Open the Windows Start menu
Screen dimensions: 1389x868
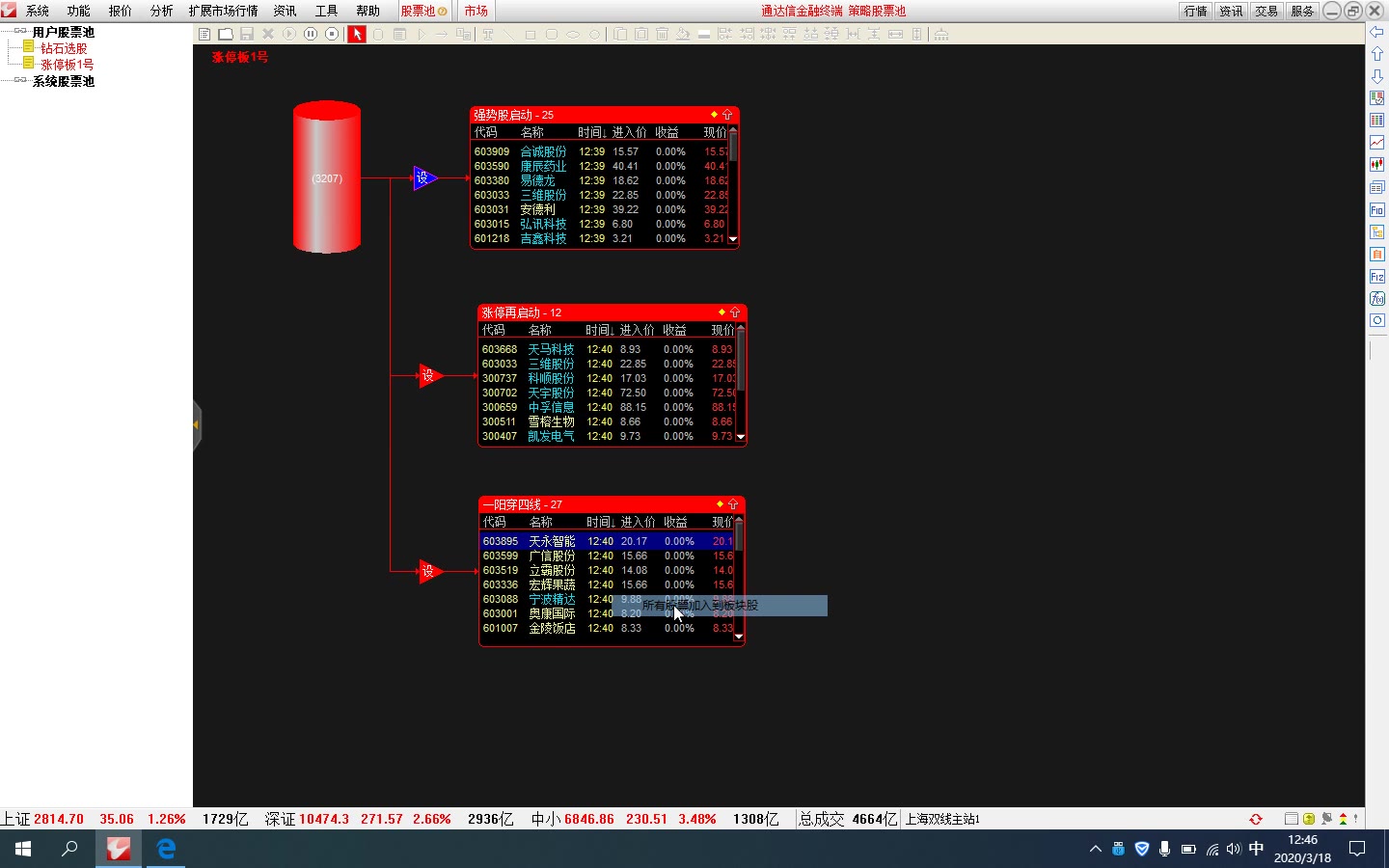[23, 849]
